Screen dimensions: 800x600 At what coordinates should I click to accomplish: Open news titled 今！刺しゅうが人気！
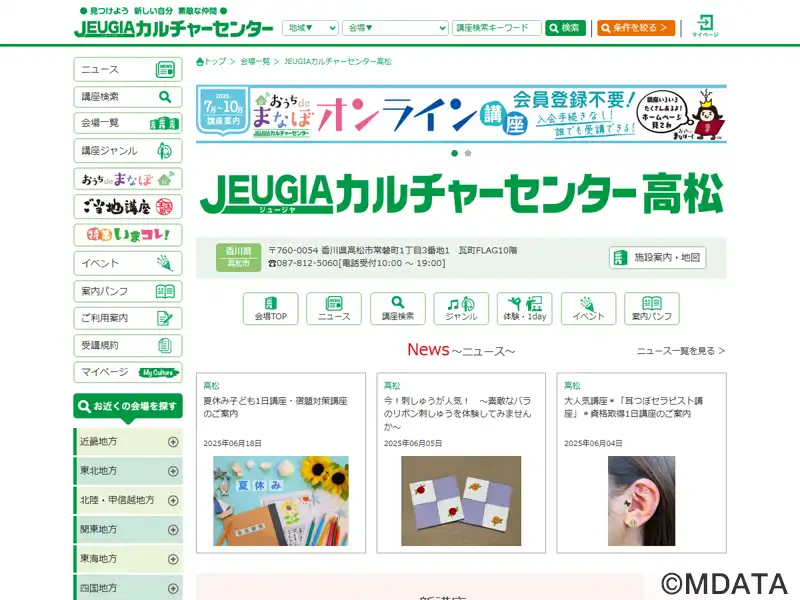tap(458, 414)
